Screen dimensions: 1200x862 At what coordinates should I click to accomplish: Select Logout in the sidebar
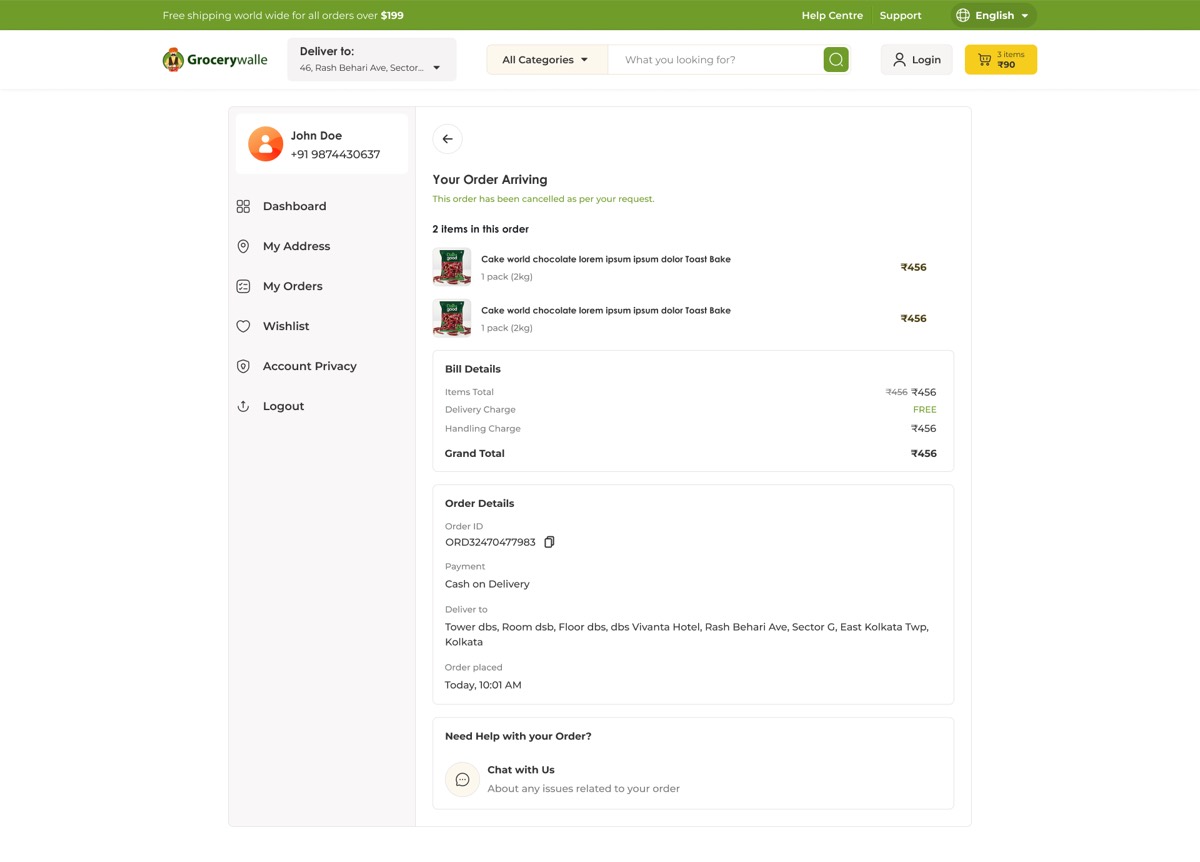pos(283,406)
